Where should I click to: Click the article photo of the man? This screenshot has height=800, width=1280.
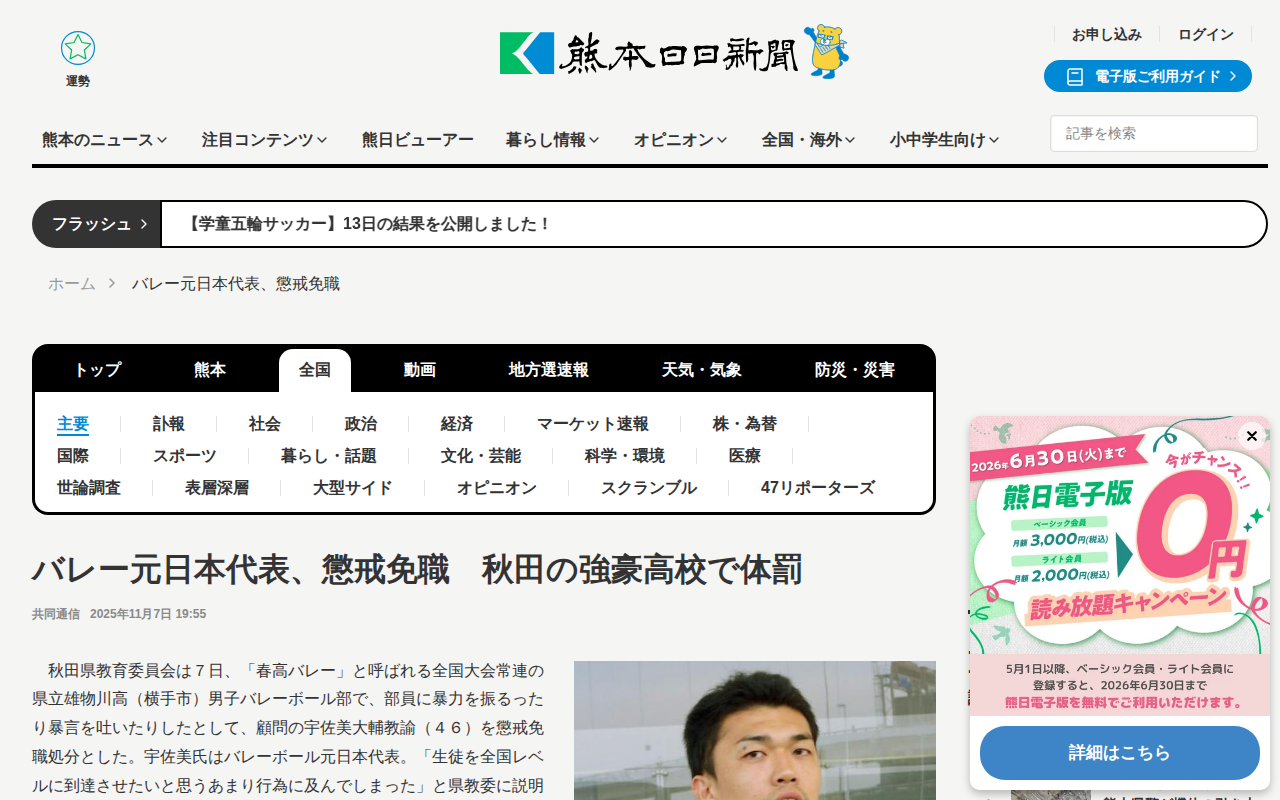pos(755,730)
